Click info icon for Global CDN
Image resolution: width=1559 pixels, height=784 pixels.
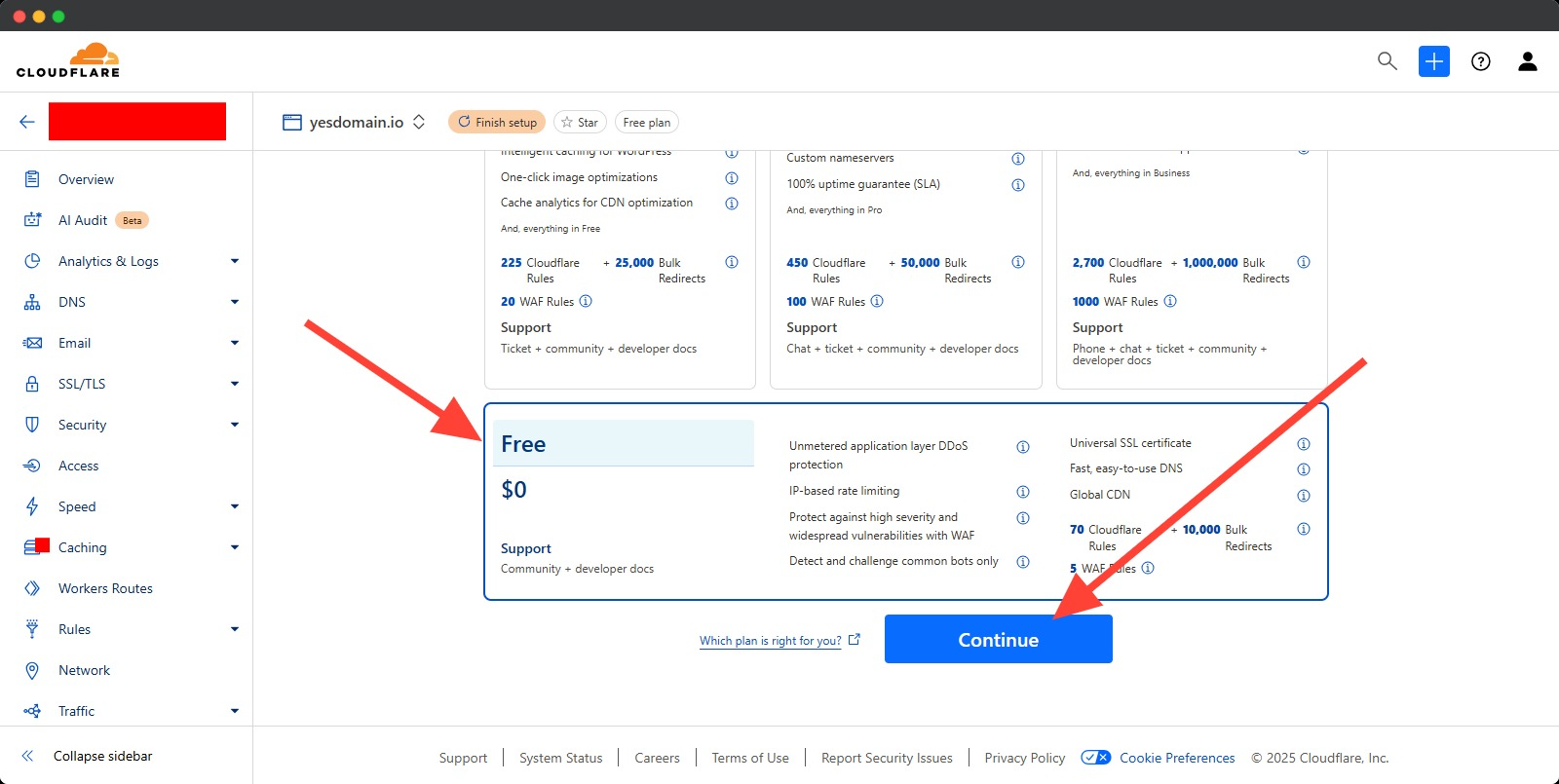(x=1304, y=496)
